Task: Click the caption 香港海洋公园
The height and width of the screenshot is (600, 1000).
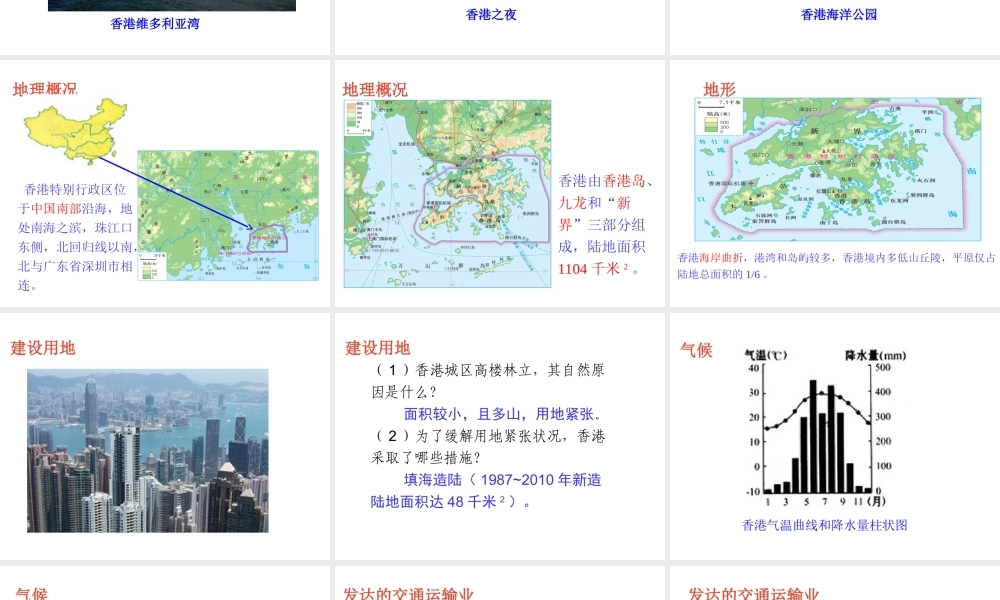Action: tap(839, 15)
